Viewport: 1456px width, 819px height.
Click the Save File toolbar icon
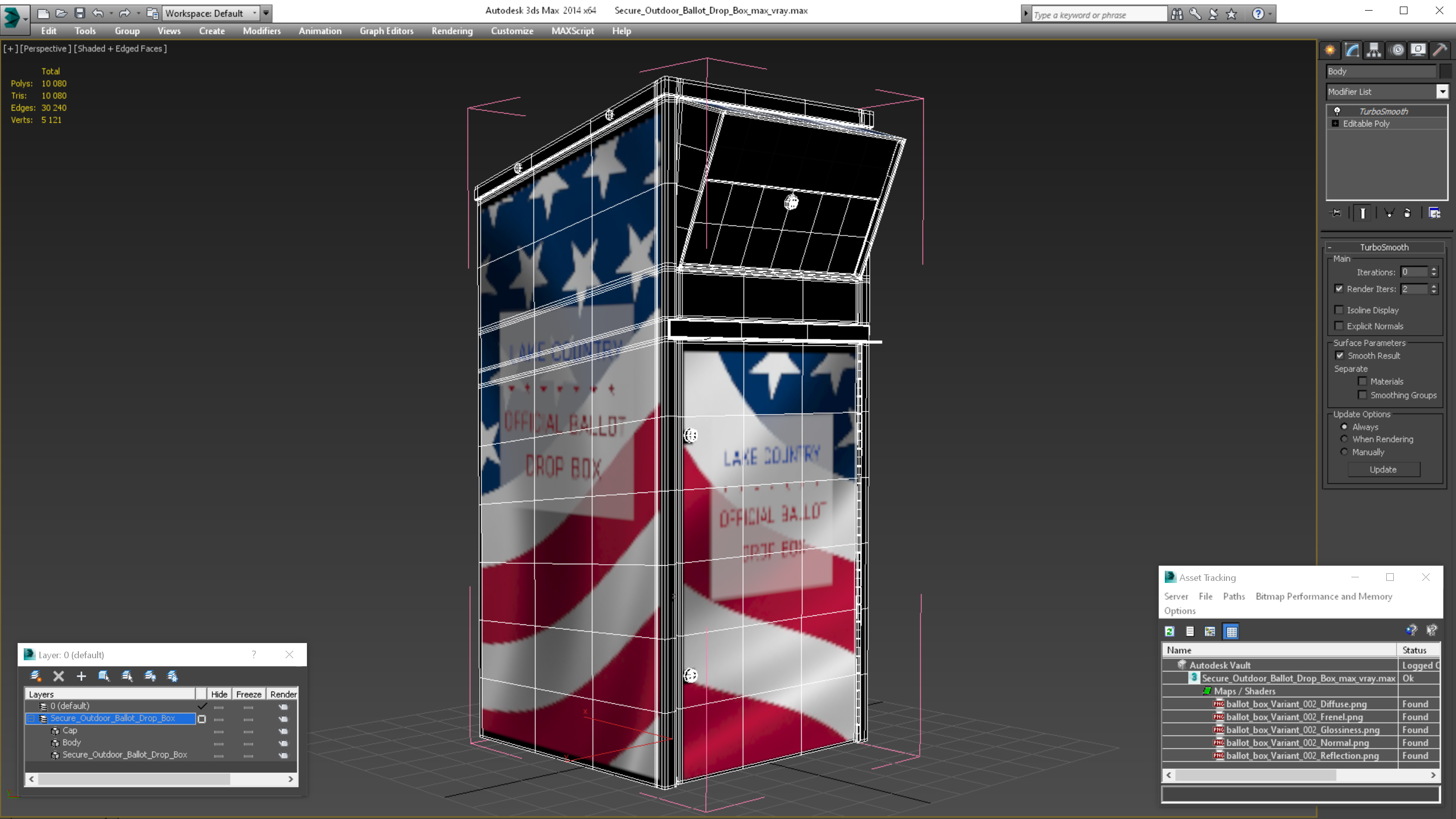pos(80,13)
